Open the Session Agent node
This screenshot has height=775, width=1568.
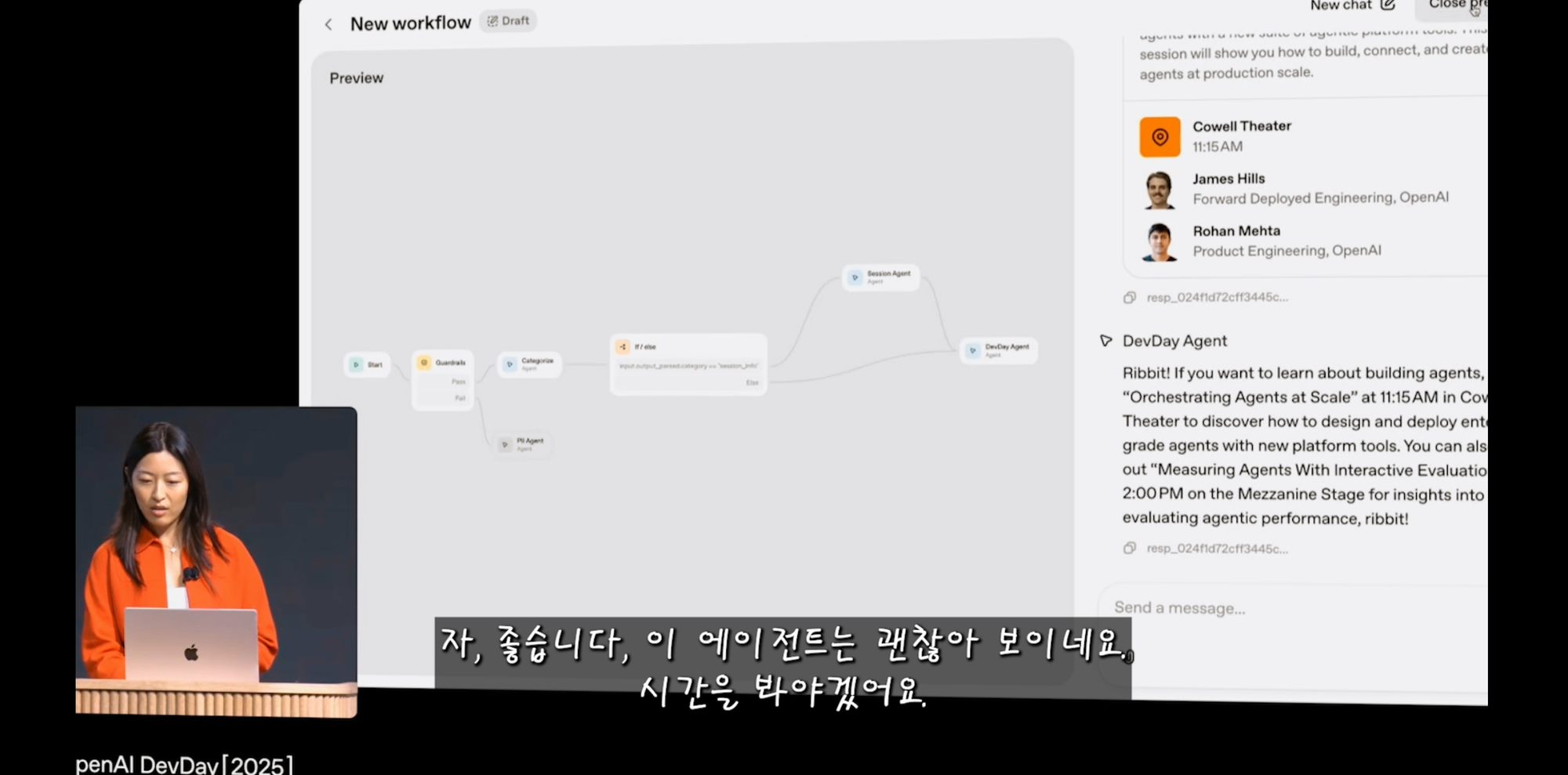880,277
